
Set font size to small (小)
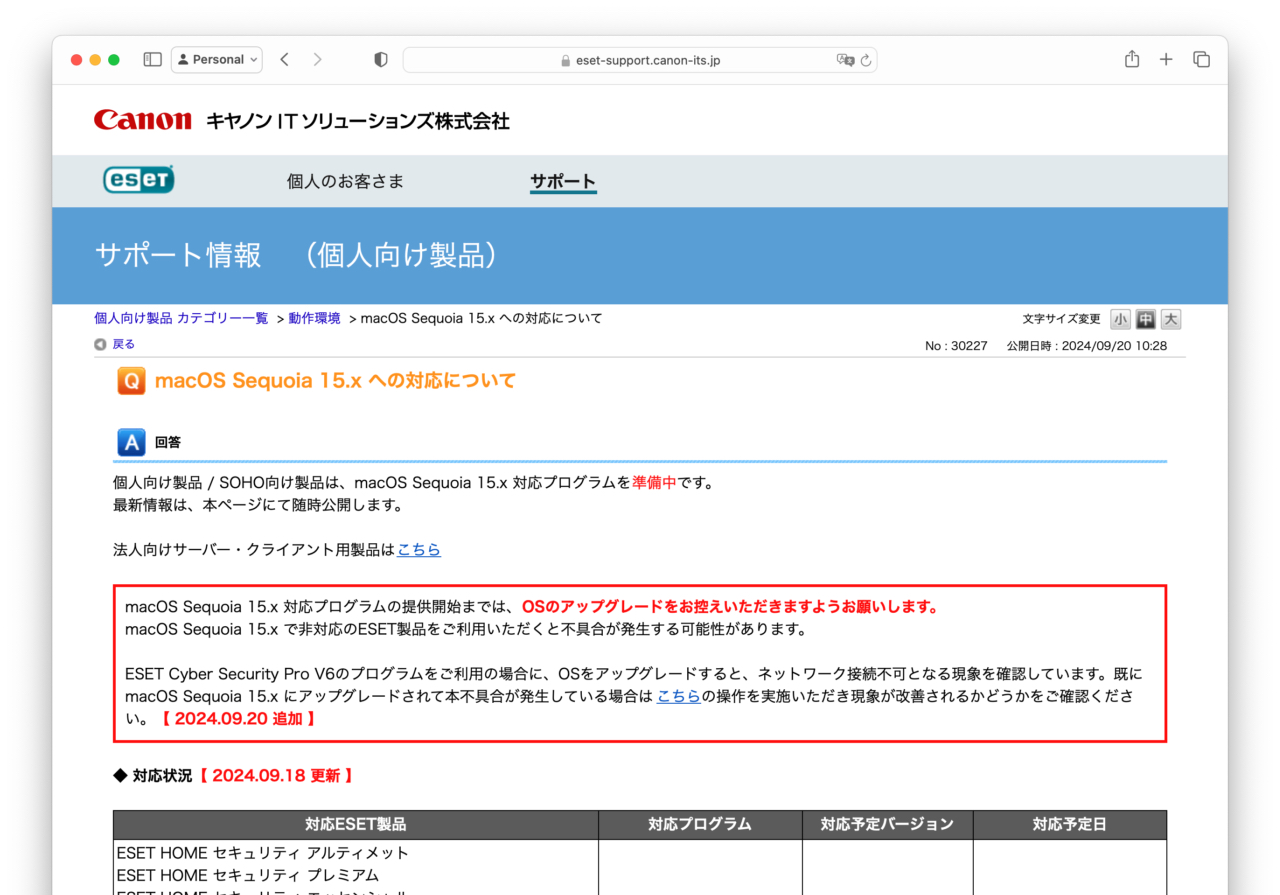pyautogui.click(x=1120, y=319)
